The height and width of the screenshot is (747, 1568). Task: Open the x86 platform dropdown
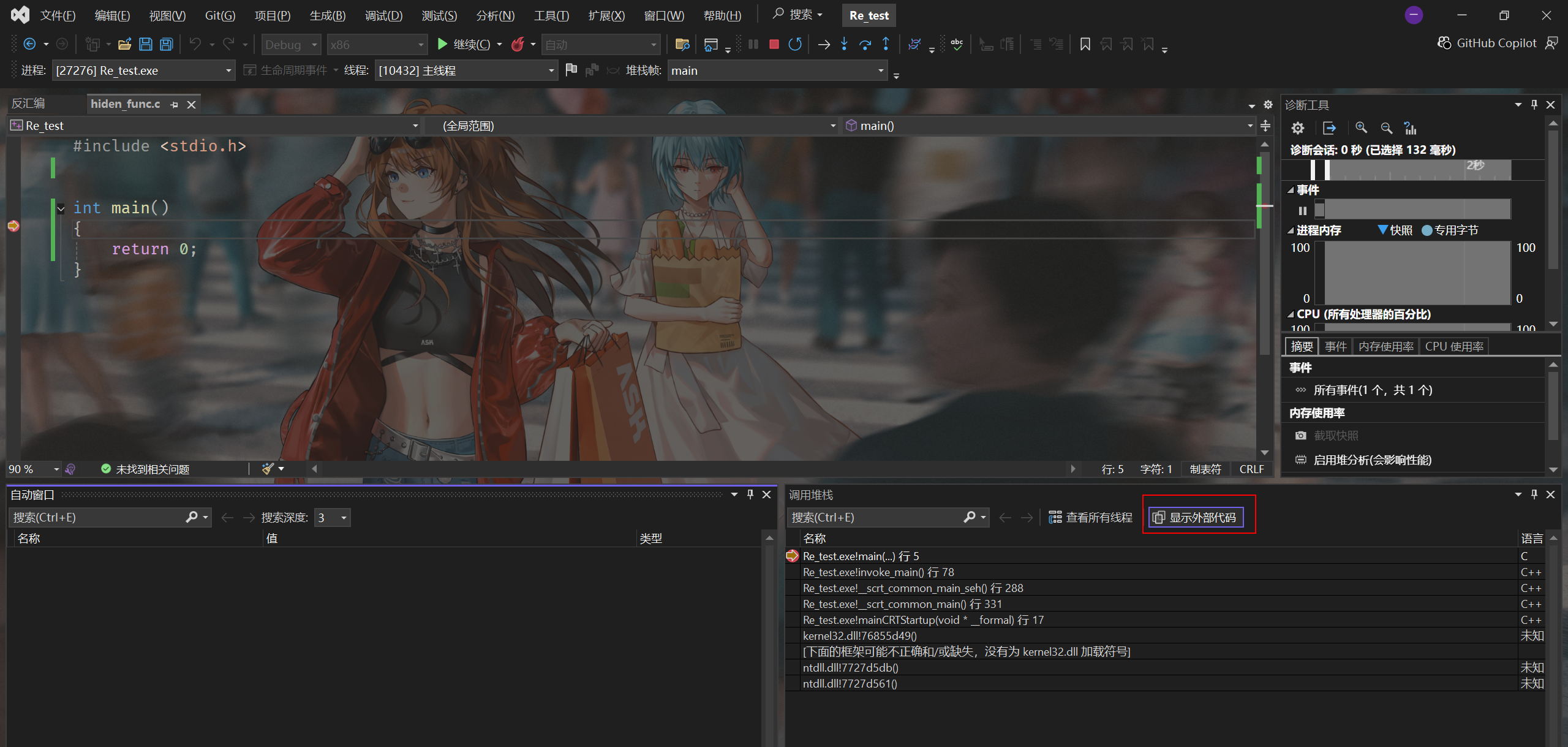pyautogui.click(x=377, y=45)
